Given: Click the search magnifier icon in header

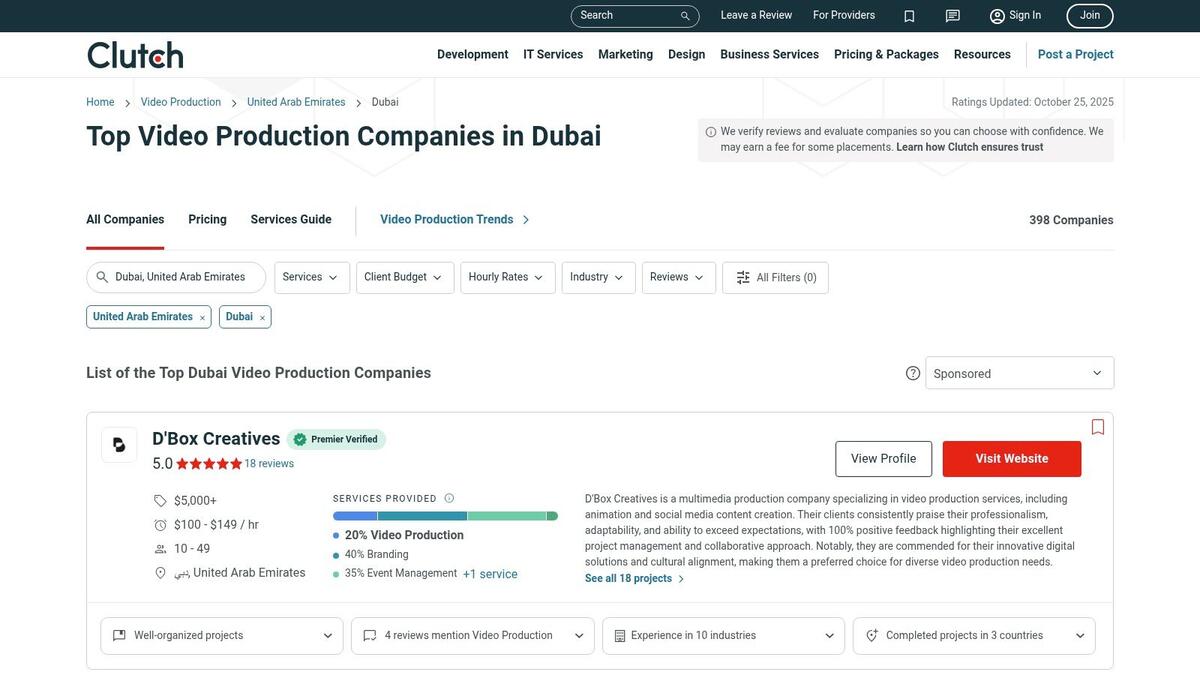Looking at the screenshot, I should 685,16.
